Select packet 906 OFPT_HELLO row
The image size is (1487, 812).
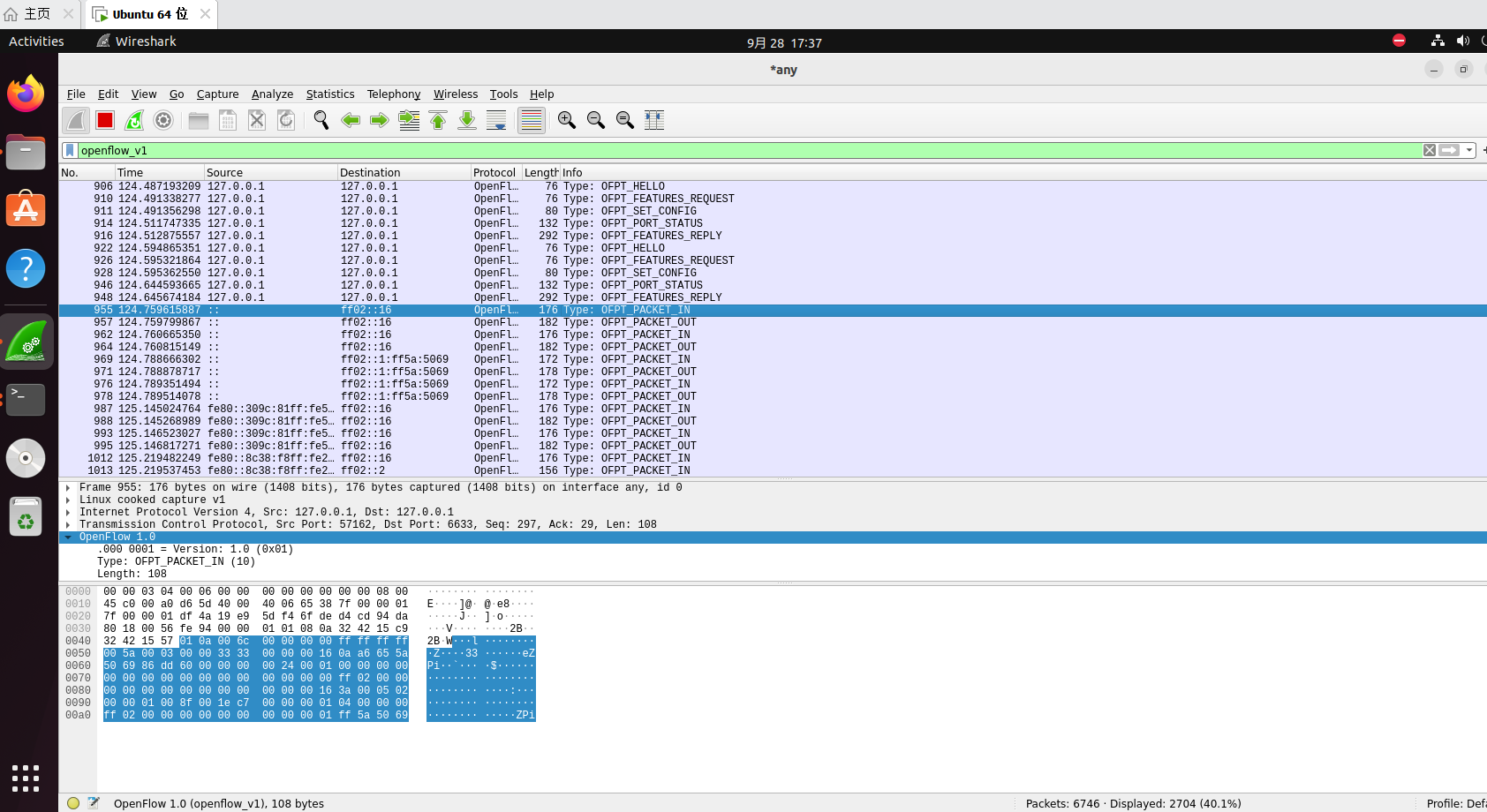click(x=773, y=186)
